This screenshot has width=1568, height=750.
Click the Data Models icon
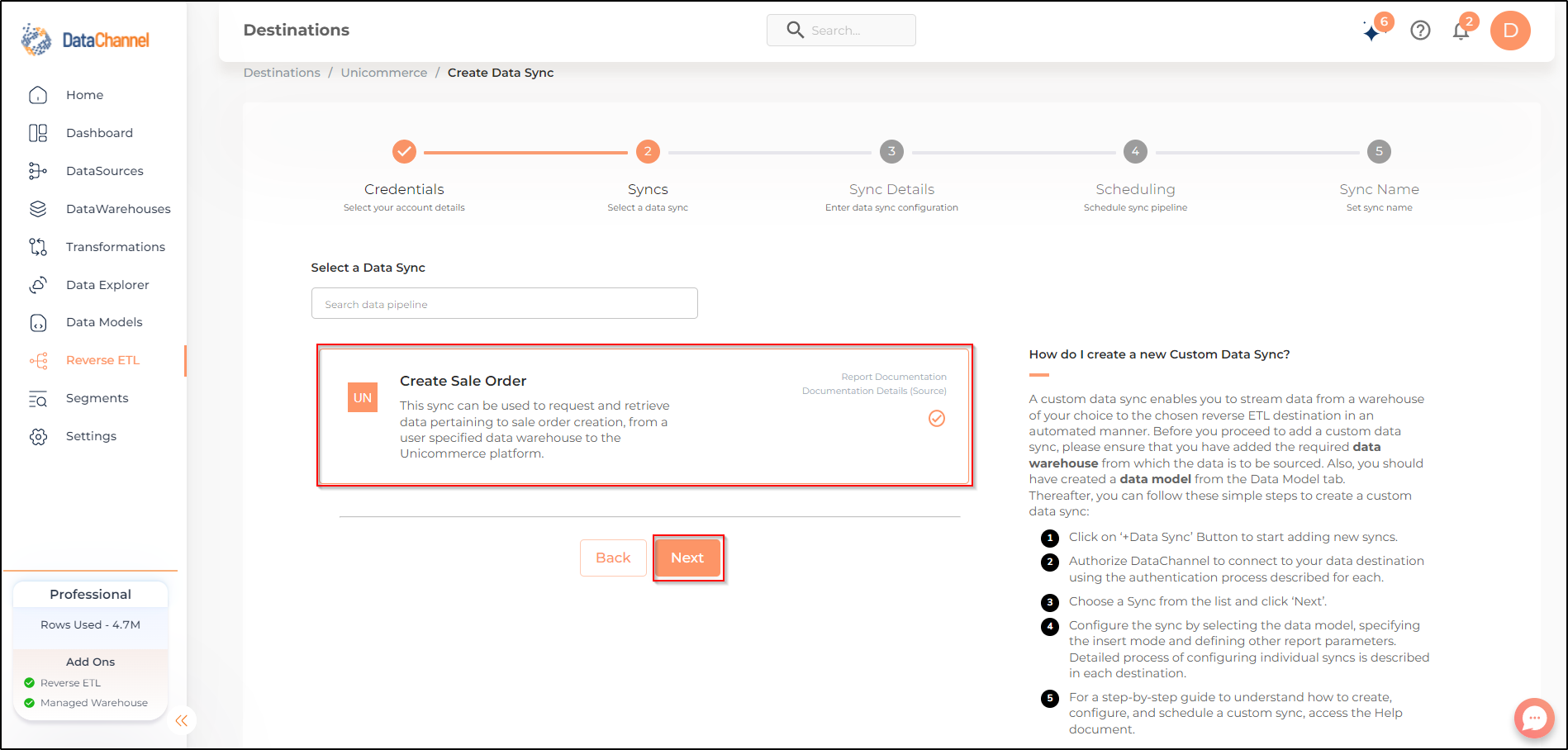pos(38,322)
